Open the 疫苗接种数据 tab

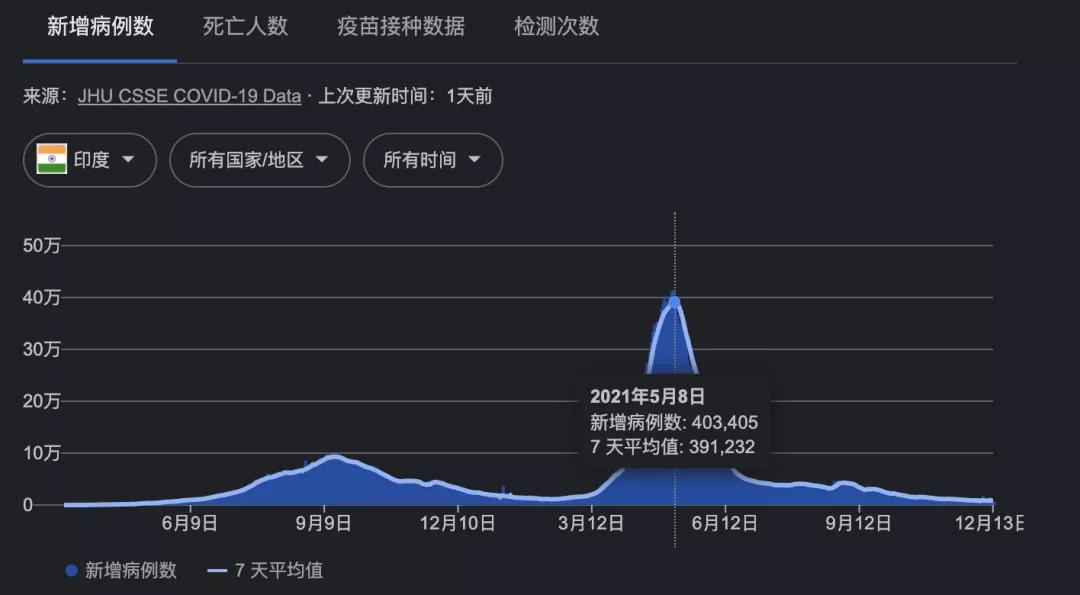click(401, 27)
